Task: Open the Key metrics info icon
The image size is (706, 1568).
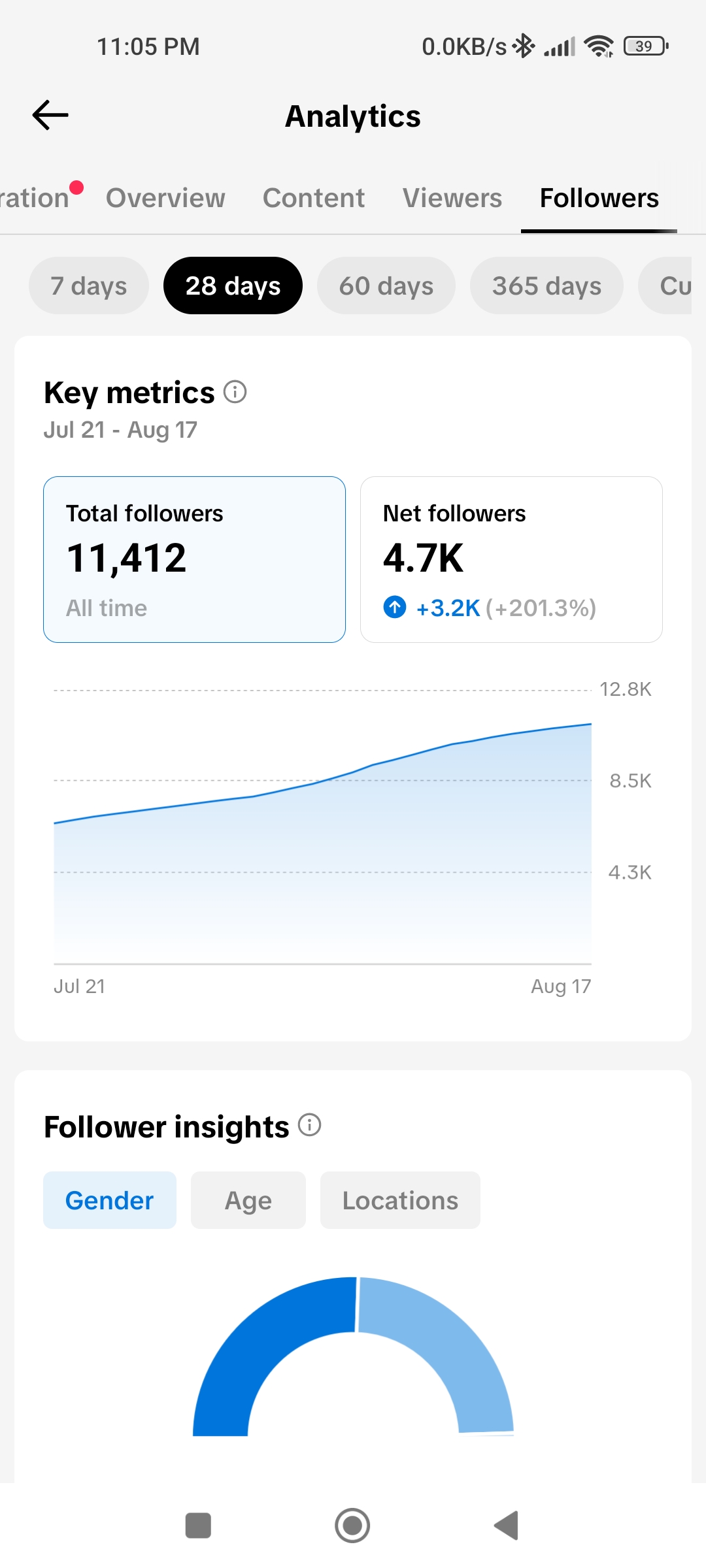Action: [235, 392]
